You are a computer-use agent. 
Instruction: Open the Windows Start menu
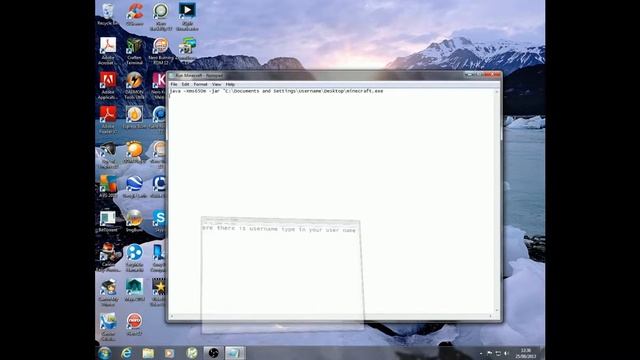click(x=104, y=353)
